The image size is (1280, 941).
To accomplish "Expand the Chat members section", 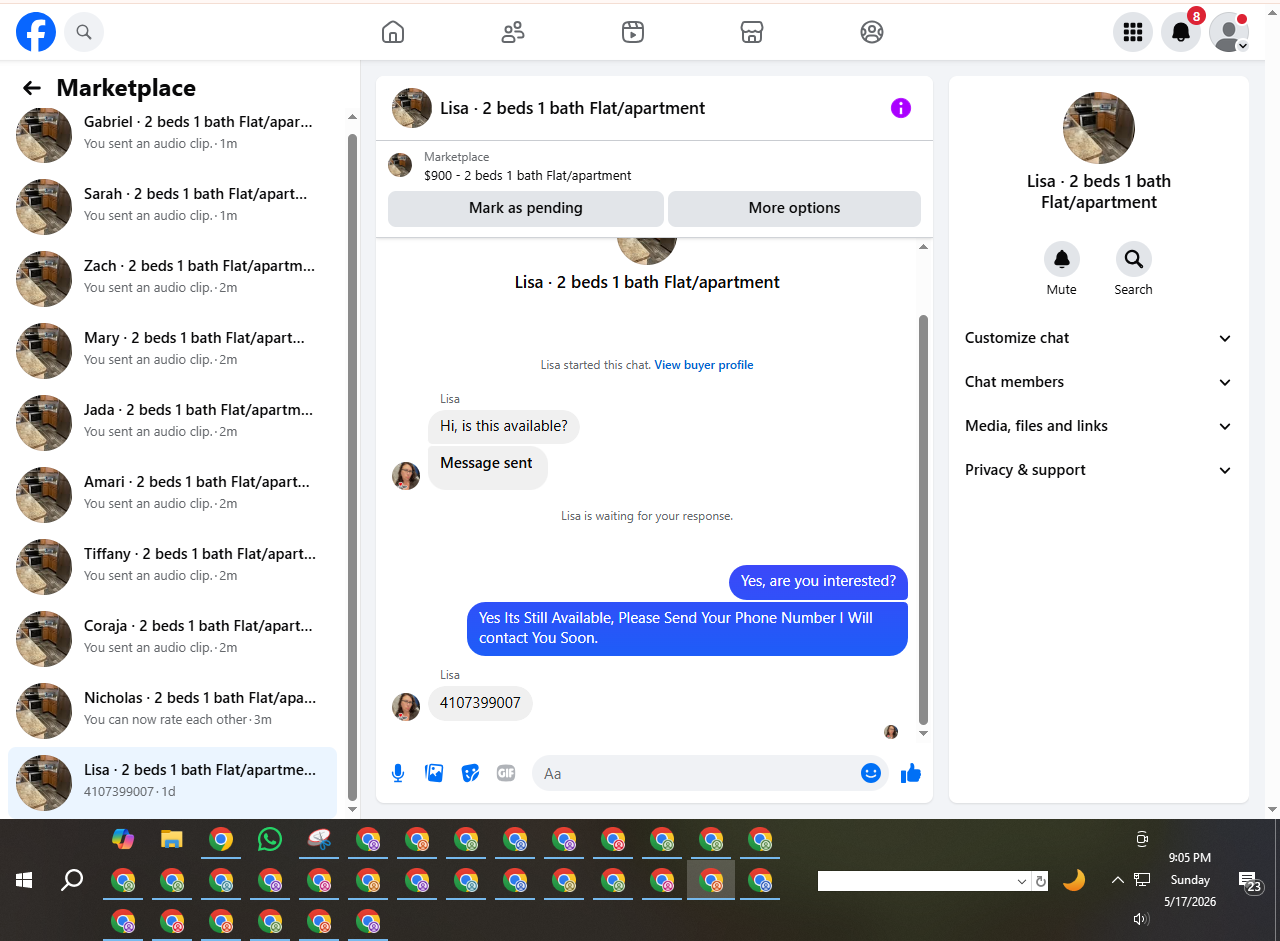I will point(1098,382).
